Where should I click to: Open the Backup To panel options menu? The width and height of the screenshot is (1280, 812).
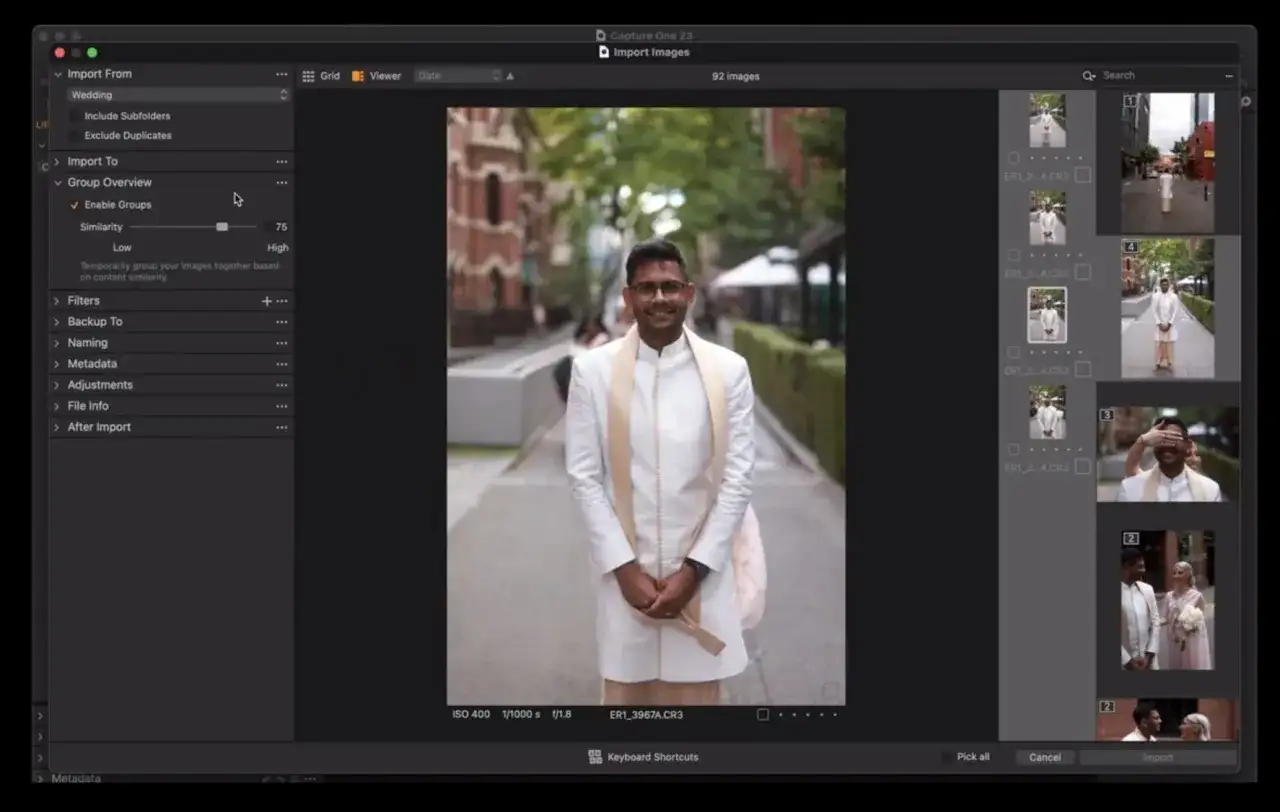click(x=282, y=322)
